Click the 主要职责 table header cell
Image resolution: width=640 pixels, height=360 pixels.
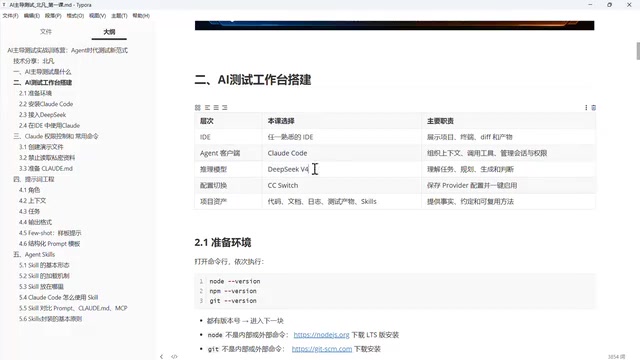(508, 121)
